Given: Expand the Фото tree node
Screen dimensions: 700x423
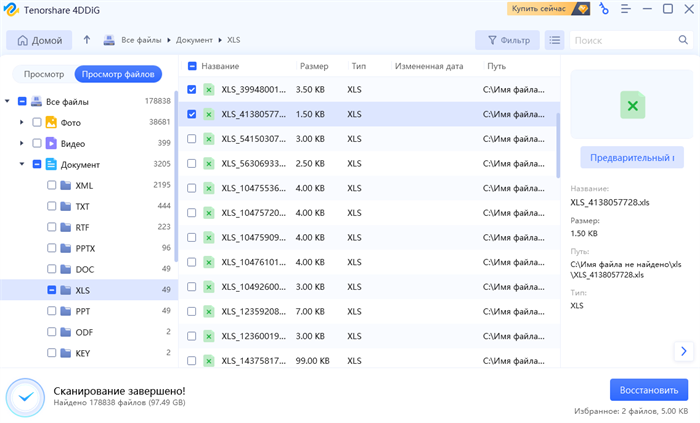Looking at the screenshot, I should (21, 122).
